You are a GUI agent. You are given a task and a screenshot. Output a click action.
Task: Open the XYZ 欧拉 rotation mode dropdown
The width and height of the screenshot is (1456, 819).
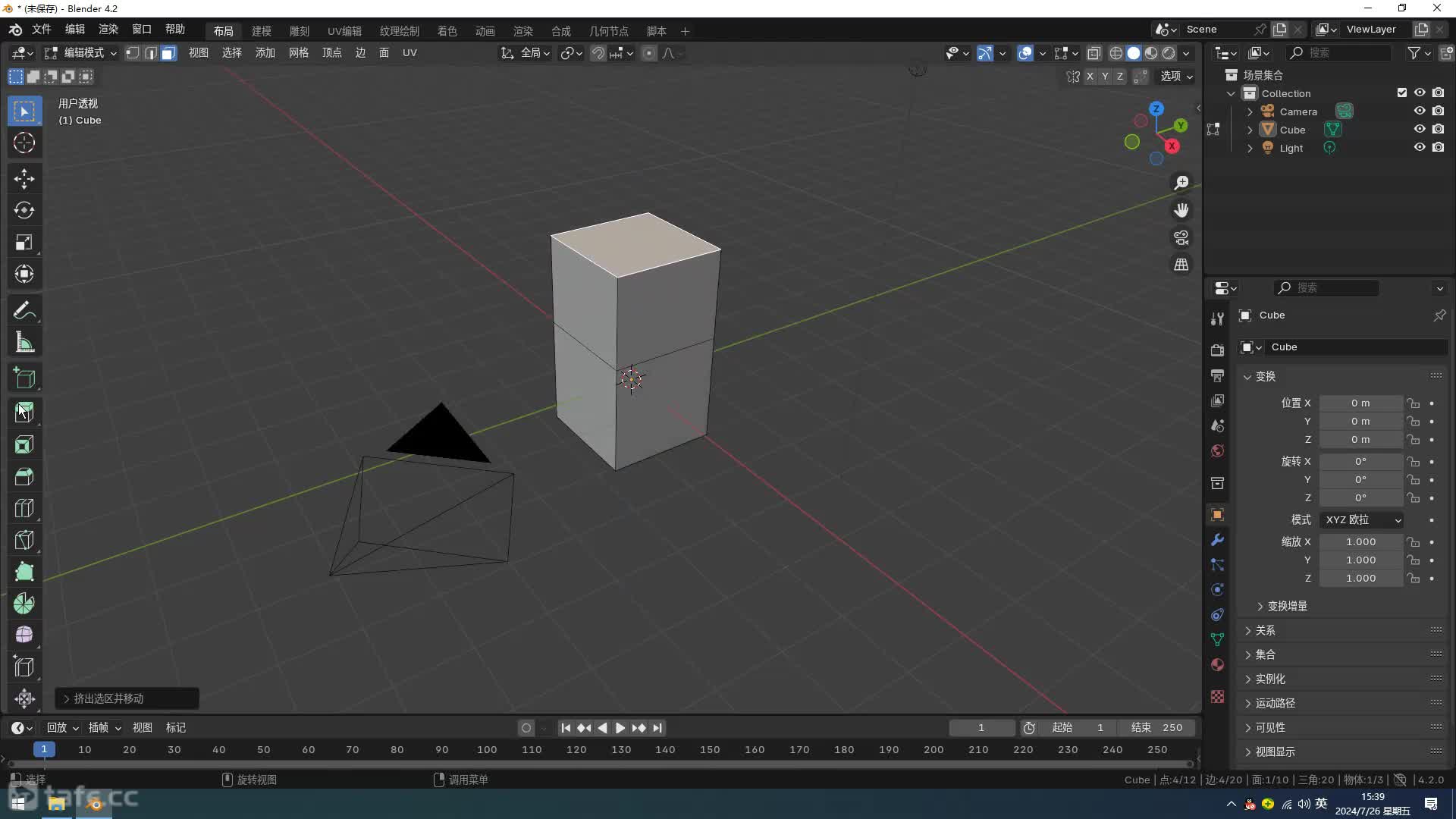point(1362,519)
